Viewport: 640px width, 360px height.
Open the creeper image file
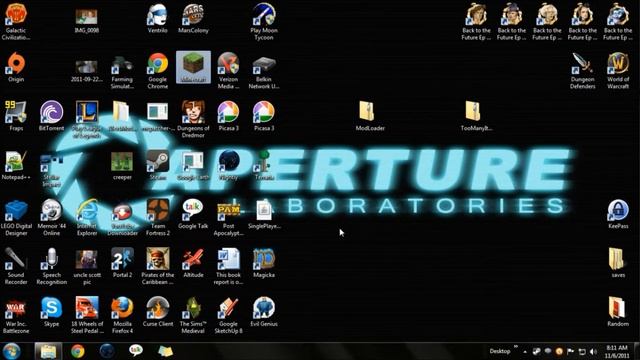[x=122, y=166]
